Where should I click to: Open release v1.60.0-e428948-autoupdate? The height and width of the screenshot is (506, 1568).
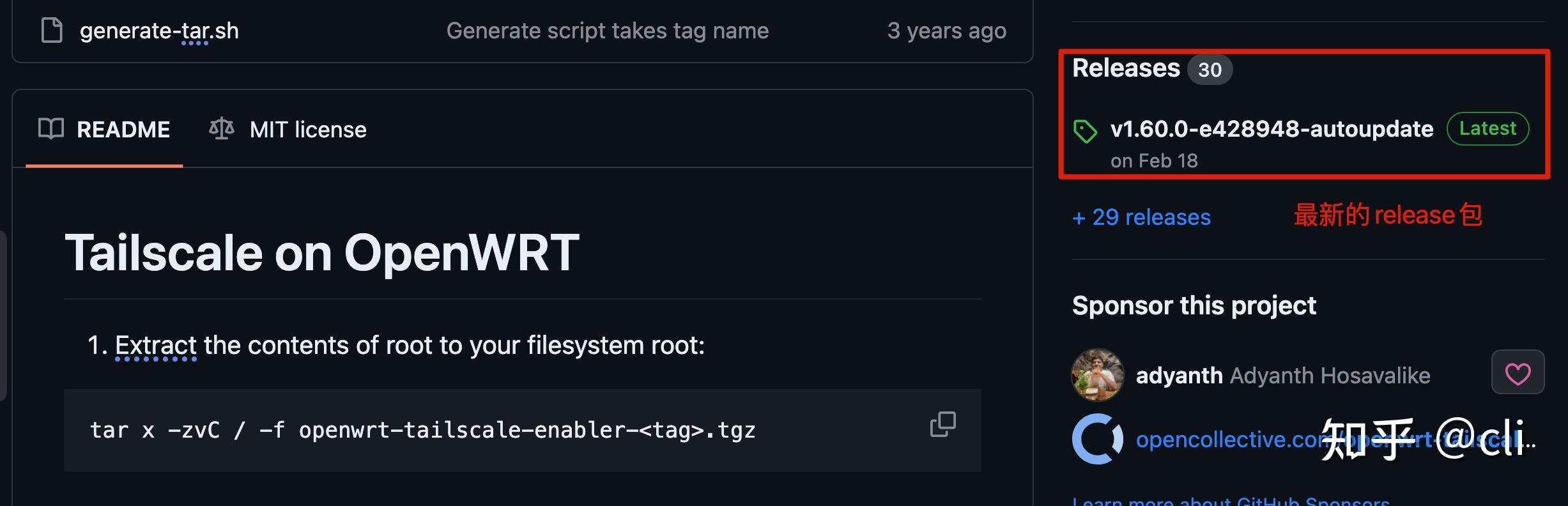click(1272, 129)
